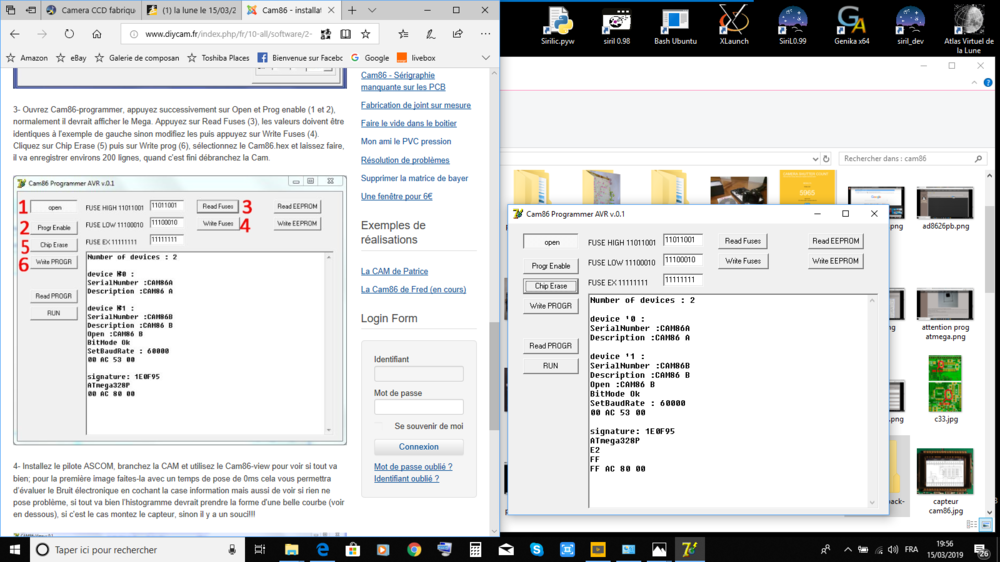This screenshot has height=562, width=1000.
Task: Switch to la lune le 15/03 tab
Action: pyautogui.click(x=191, y=10)
